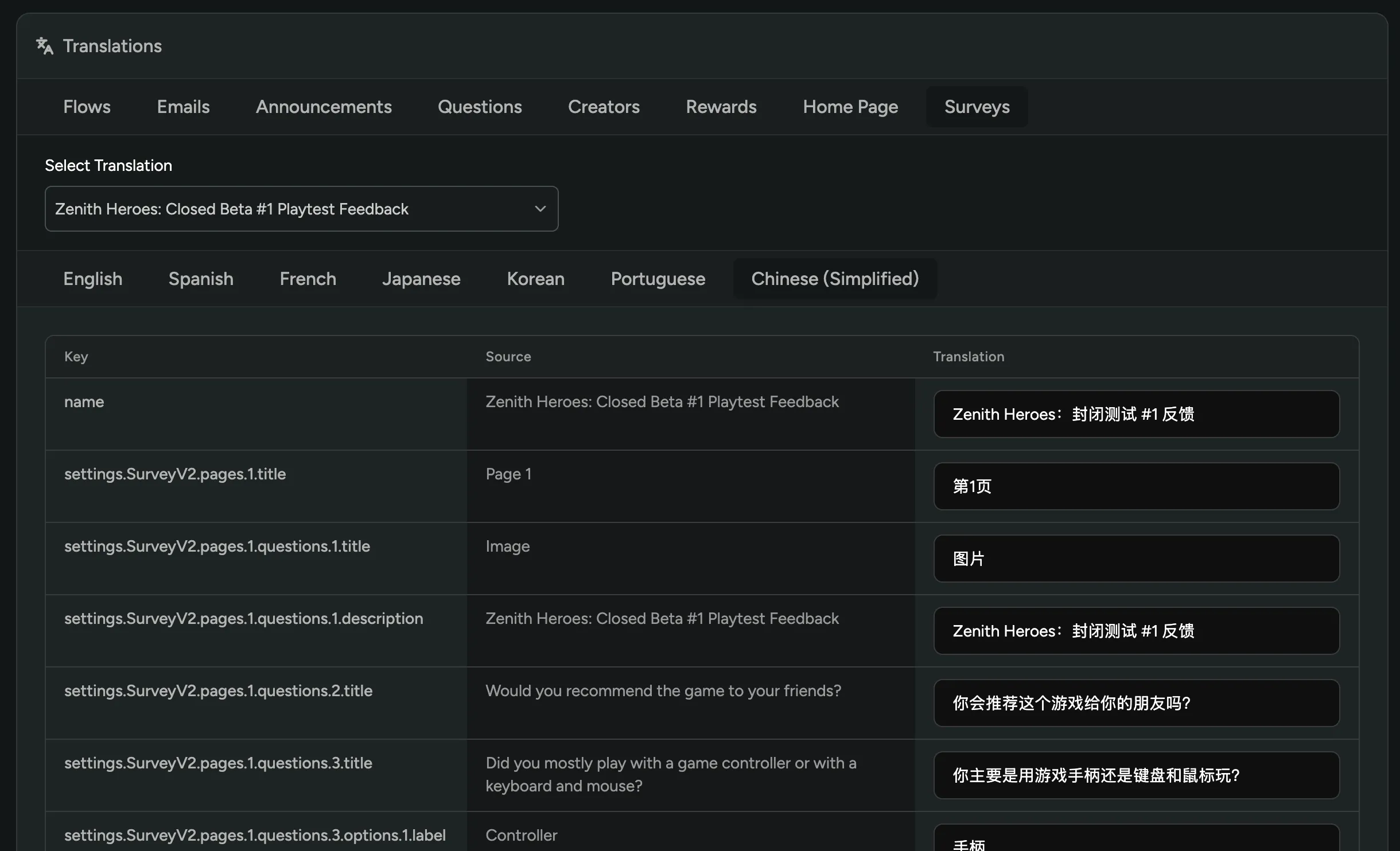Select the Korean language tab
This screenshot has width=1400, height=851.
535,279
